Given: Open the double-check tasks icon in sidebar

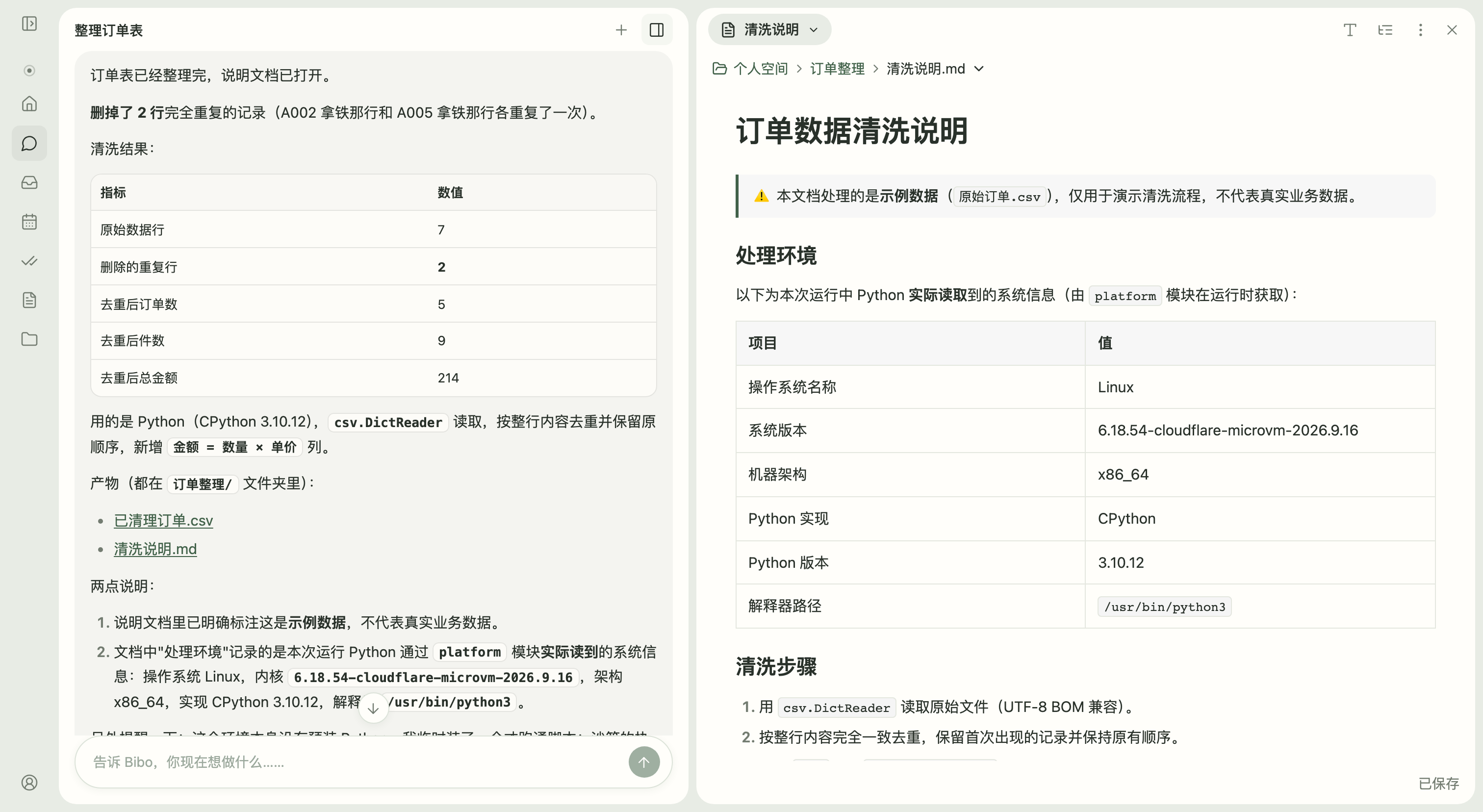Looking at the screenshot, I should click(x=29, y=261).
